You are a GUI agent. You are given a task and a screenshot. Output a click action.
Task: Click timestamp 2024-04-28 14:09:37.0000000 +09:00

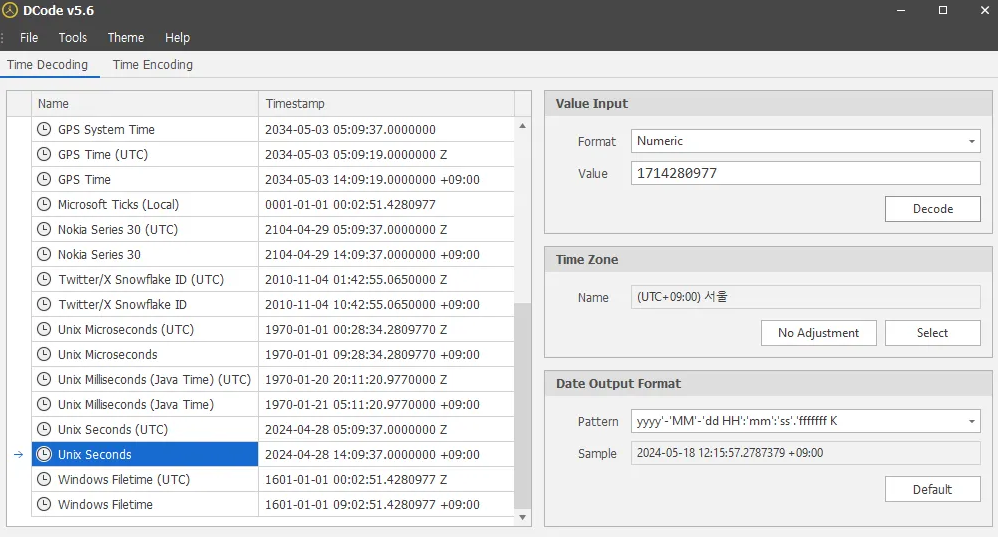coord(372,454)
